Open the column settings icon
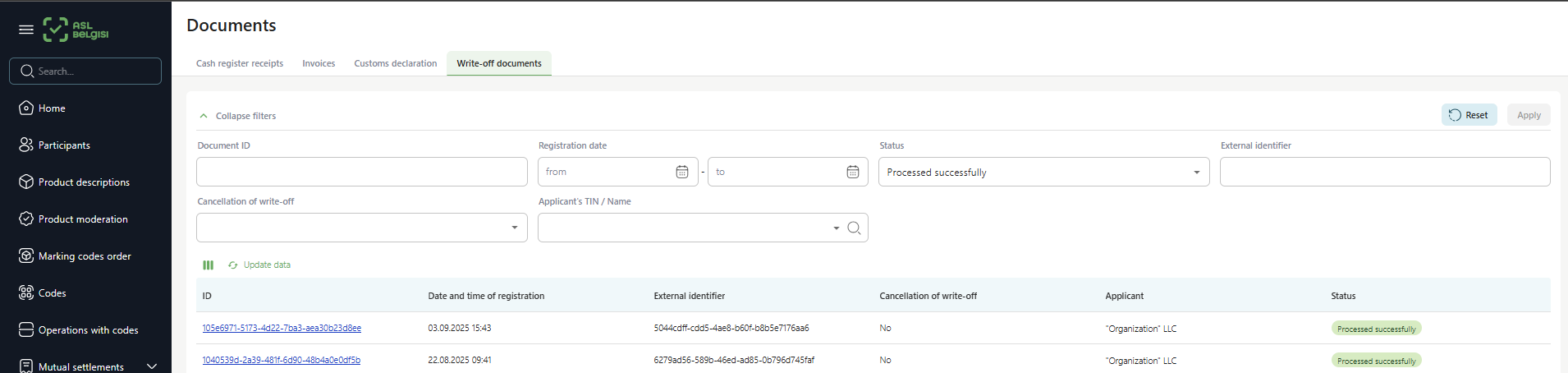This screenshot has width=1568, height=373. click(x=208, y=265)
